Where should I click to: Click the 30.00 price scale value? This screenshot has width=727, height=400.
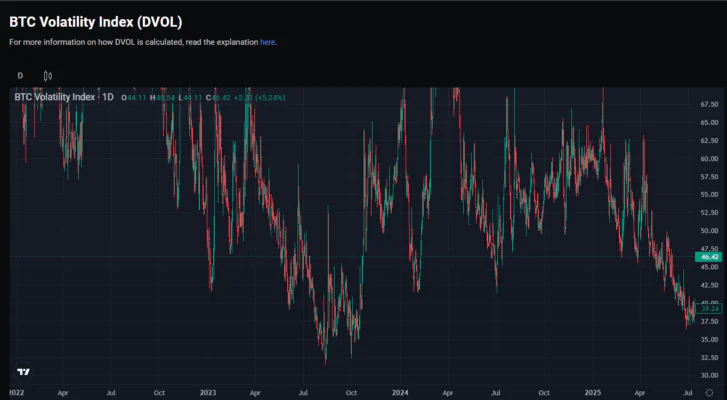click(709, 375)
